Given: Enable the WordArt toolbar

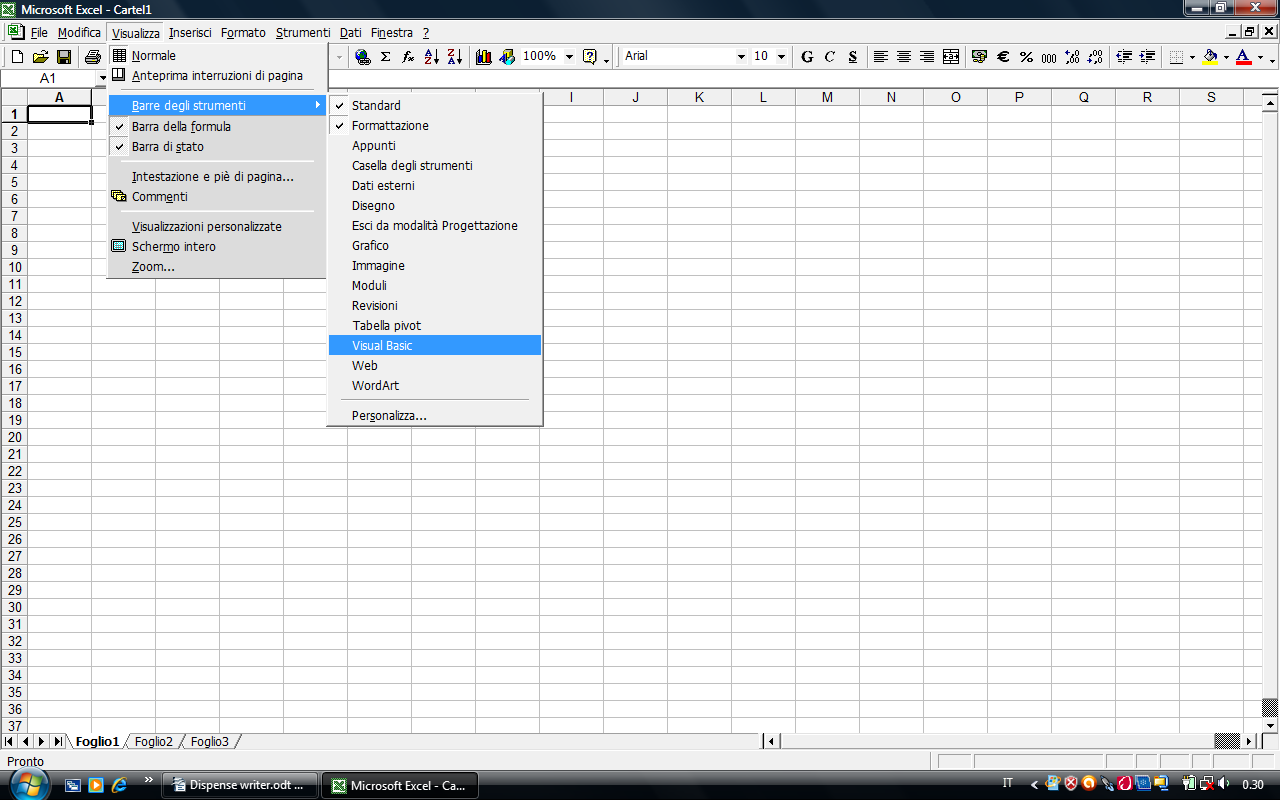Looking at the screenshot, I should 435,386.
